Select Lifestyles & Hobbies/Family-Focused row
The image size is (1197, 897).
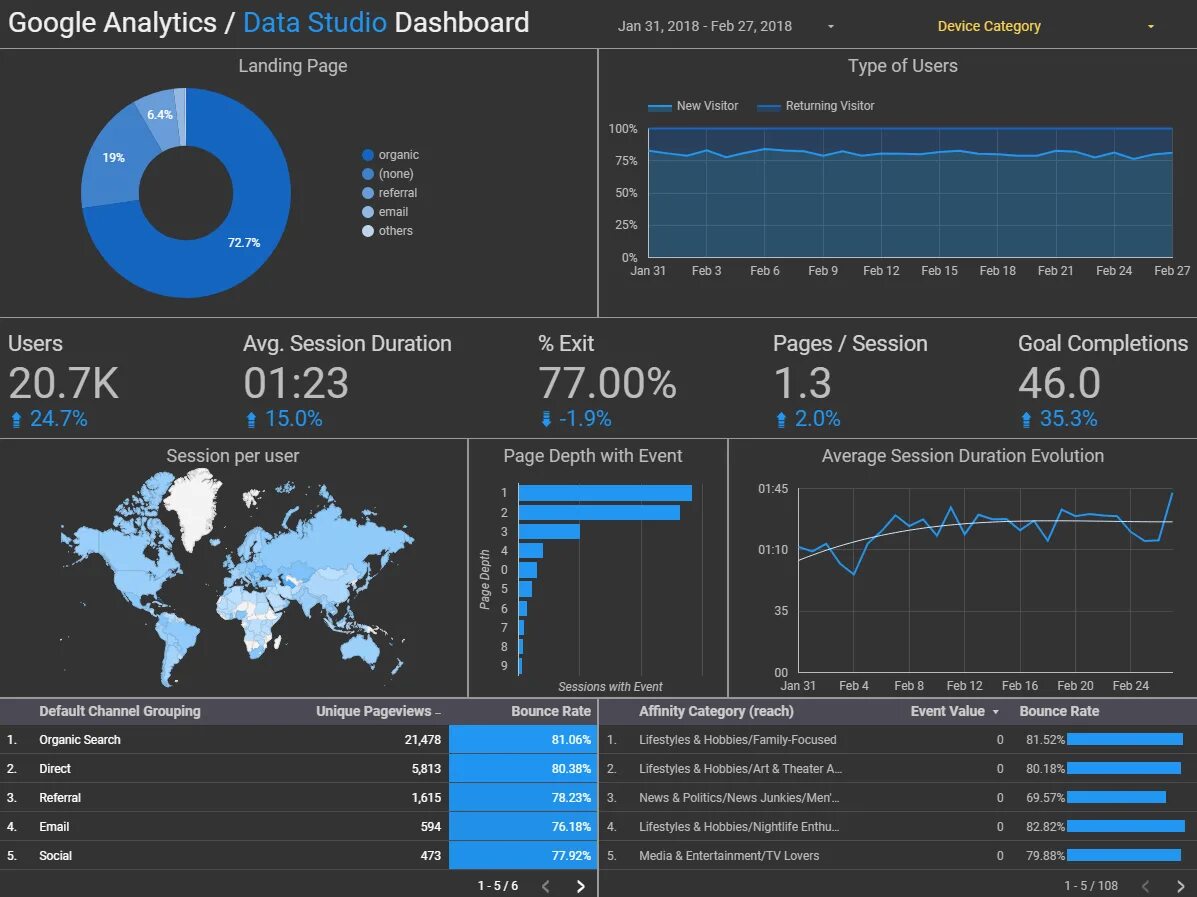[x=898, y=740]
